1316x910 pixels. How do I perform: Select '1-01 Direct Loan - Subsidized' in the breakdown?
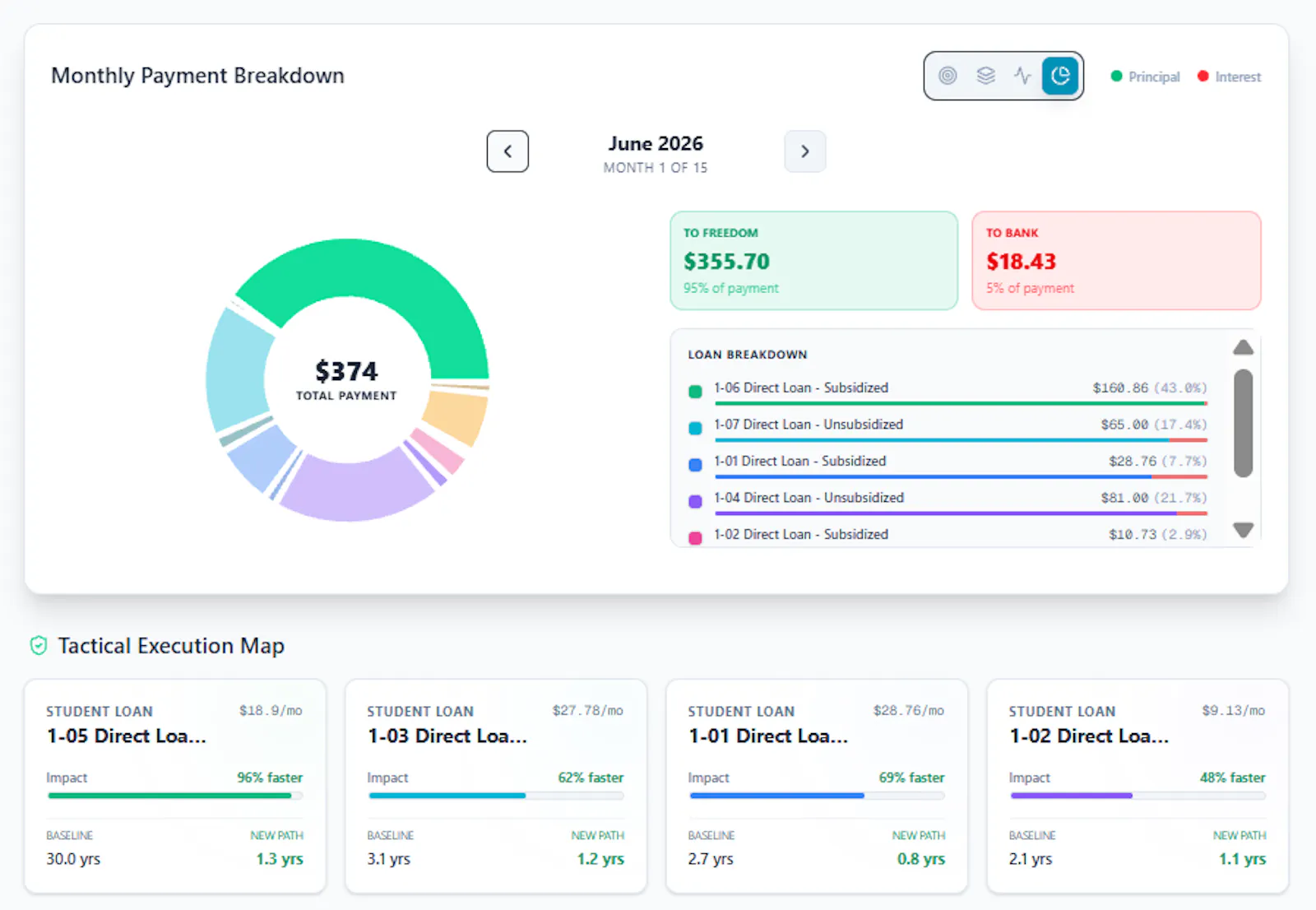click(948, 465)
